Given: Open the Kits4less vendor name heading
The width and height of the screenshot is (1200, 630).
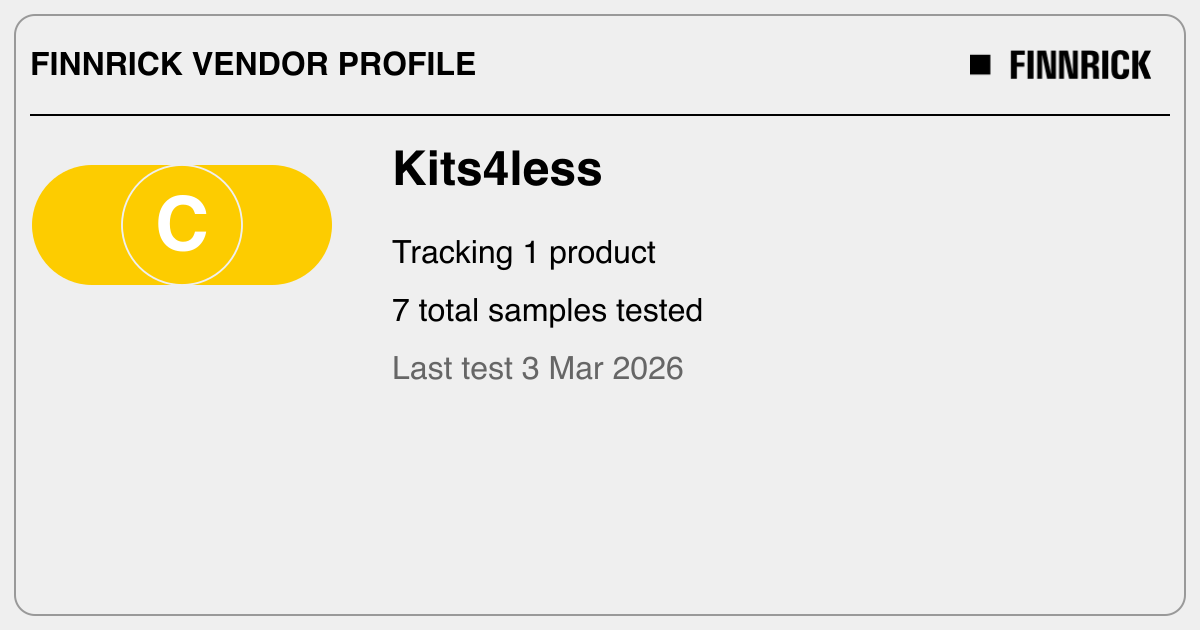Looking at the screenshot, I should coord(497,169).
